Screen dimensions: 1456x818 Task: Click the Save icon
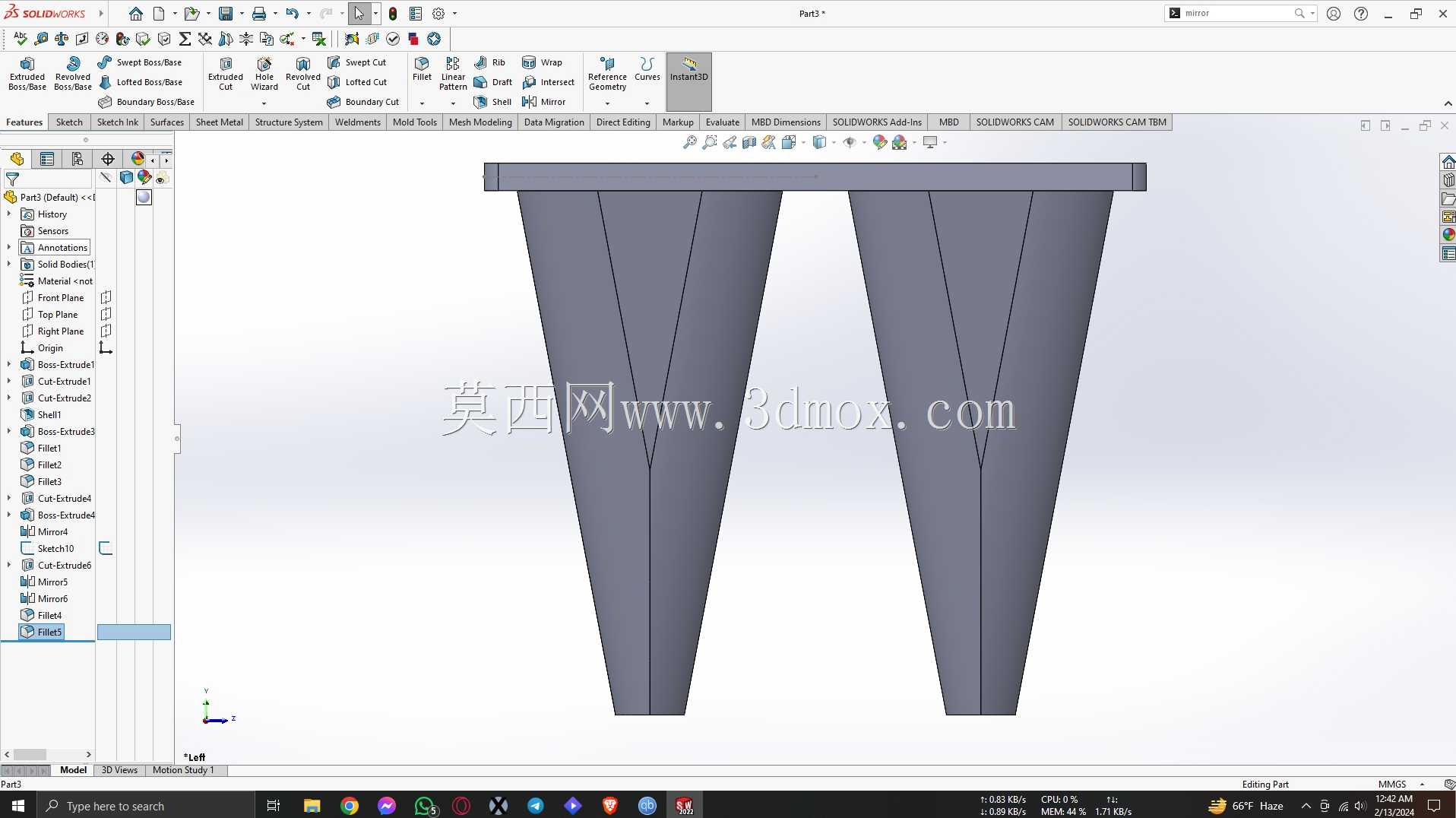(x=226, y=14)
